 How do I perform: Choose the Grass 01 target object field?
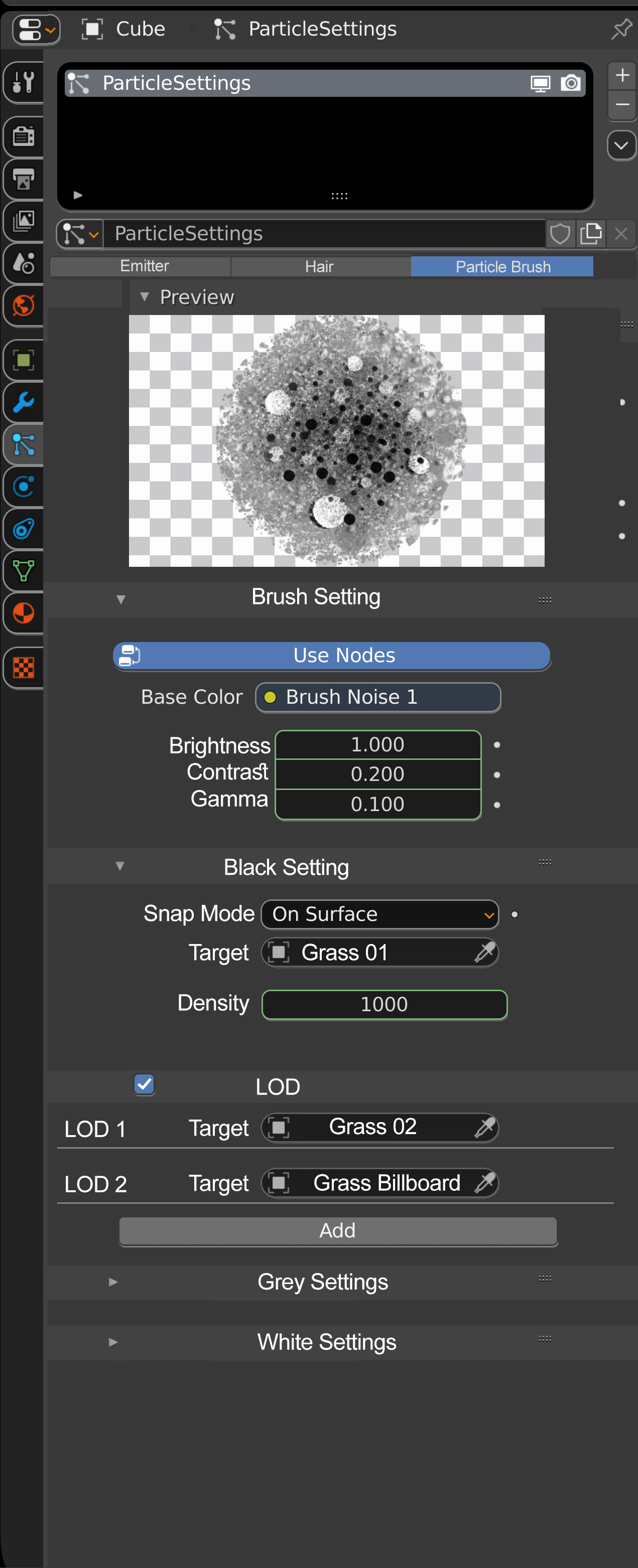point(379,952)
